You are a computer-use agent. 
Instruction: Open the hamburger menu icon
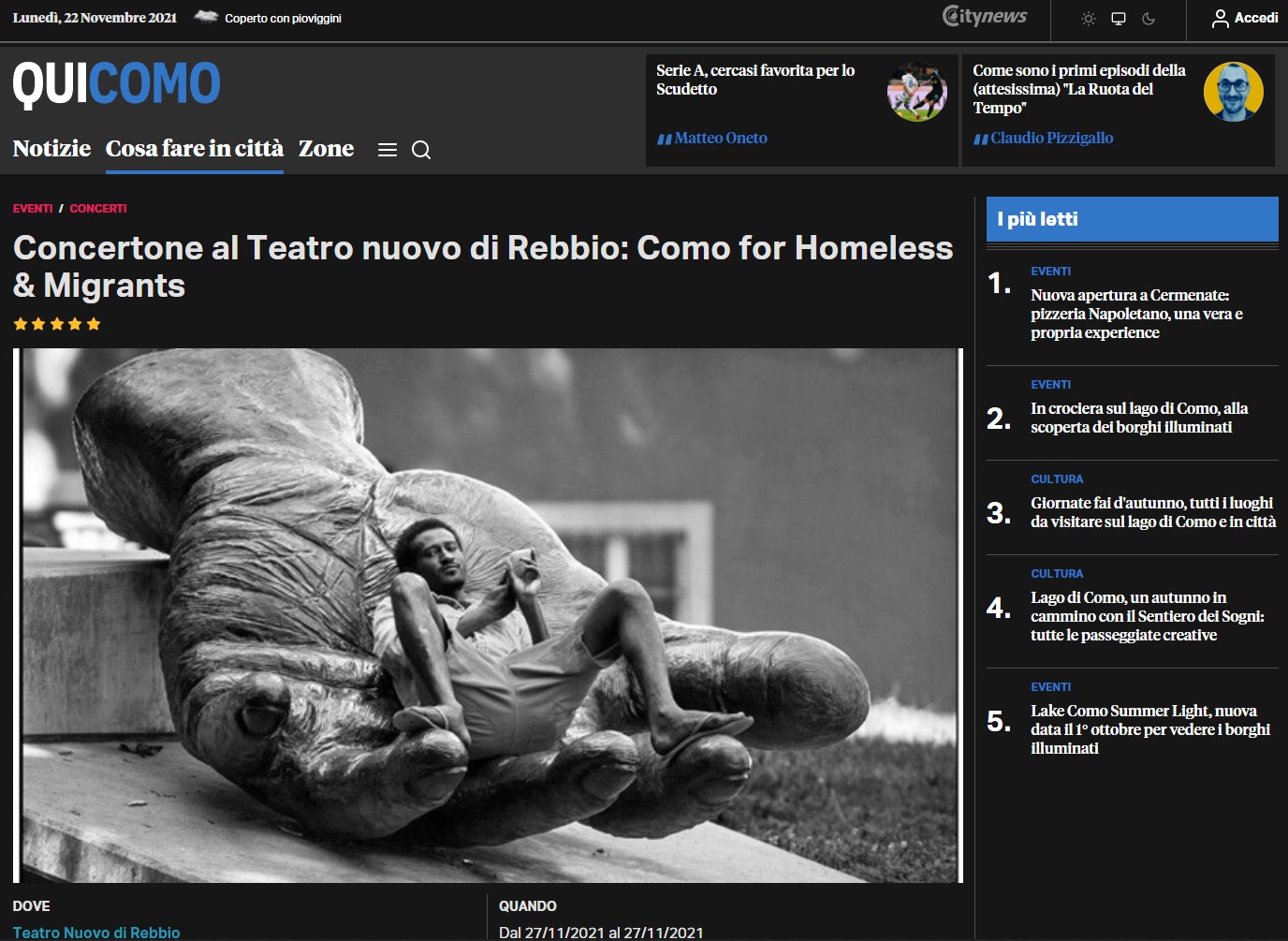tap(388, 150)
